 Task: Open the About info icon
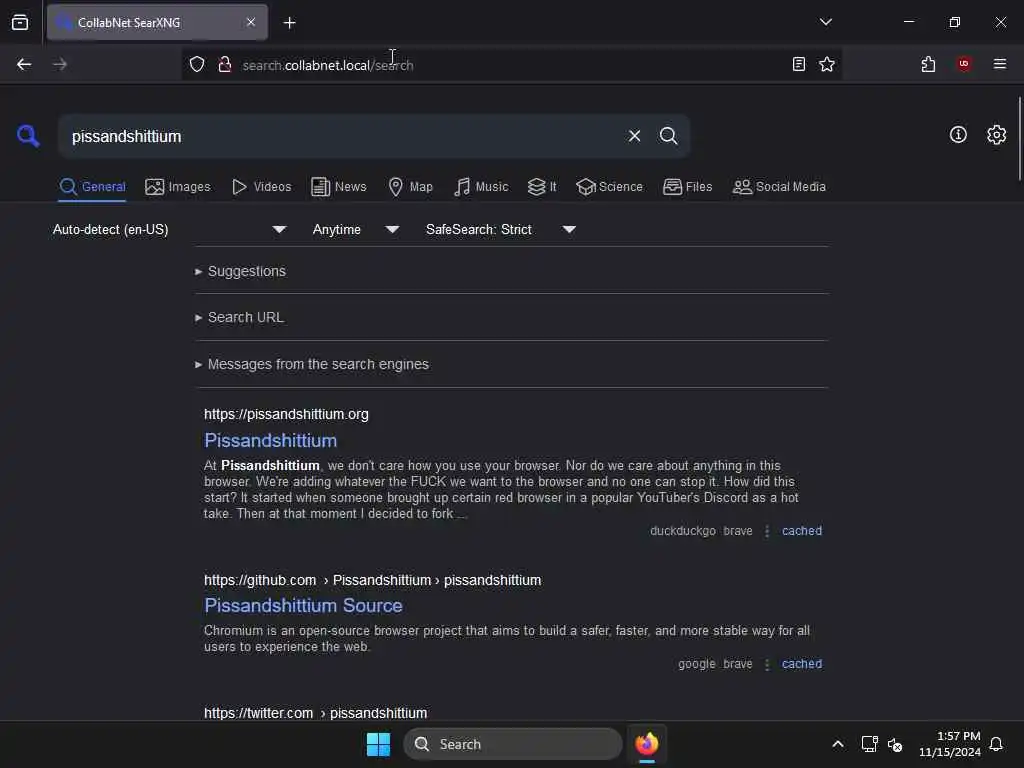(x=958, y=135)
